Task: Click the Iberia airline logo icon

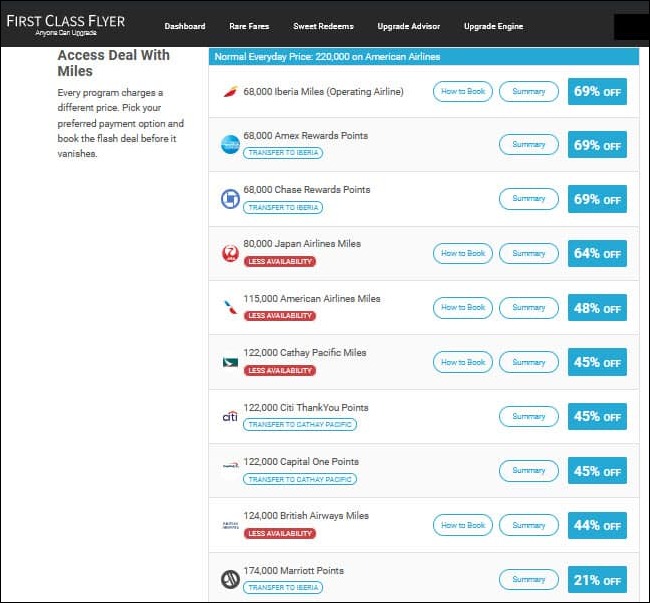Action: click(230, 92)
